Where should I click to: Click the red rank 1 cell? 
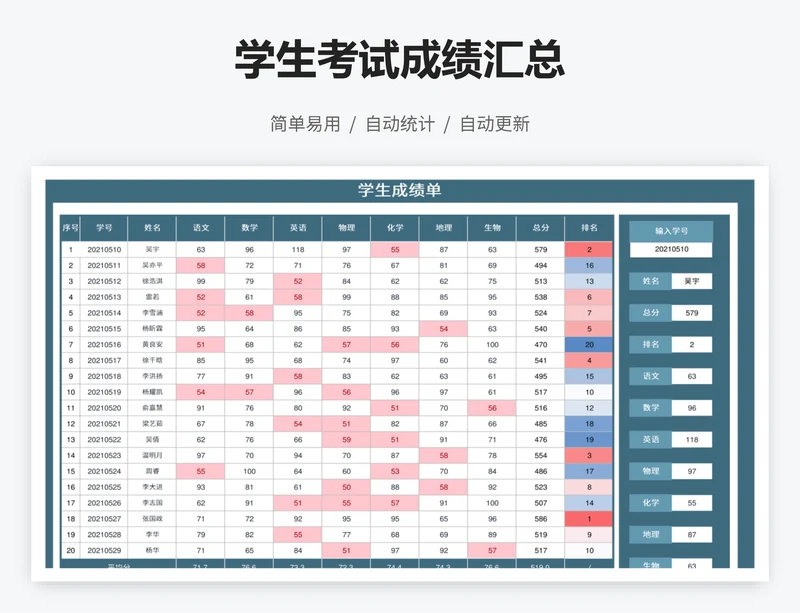pos(589,519)
